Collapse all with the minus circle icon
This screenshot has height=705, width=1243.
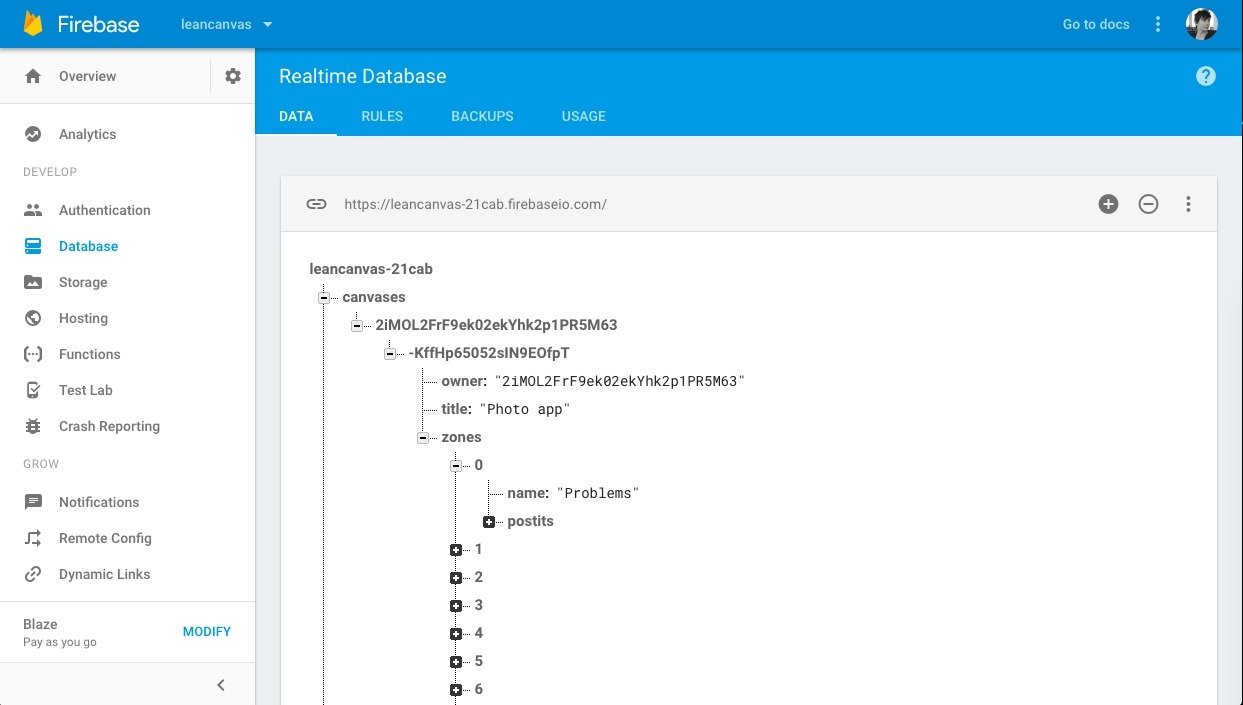[x=1148, y=204]
